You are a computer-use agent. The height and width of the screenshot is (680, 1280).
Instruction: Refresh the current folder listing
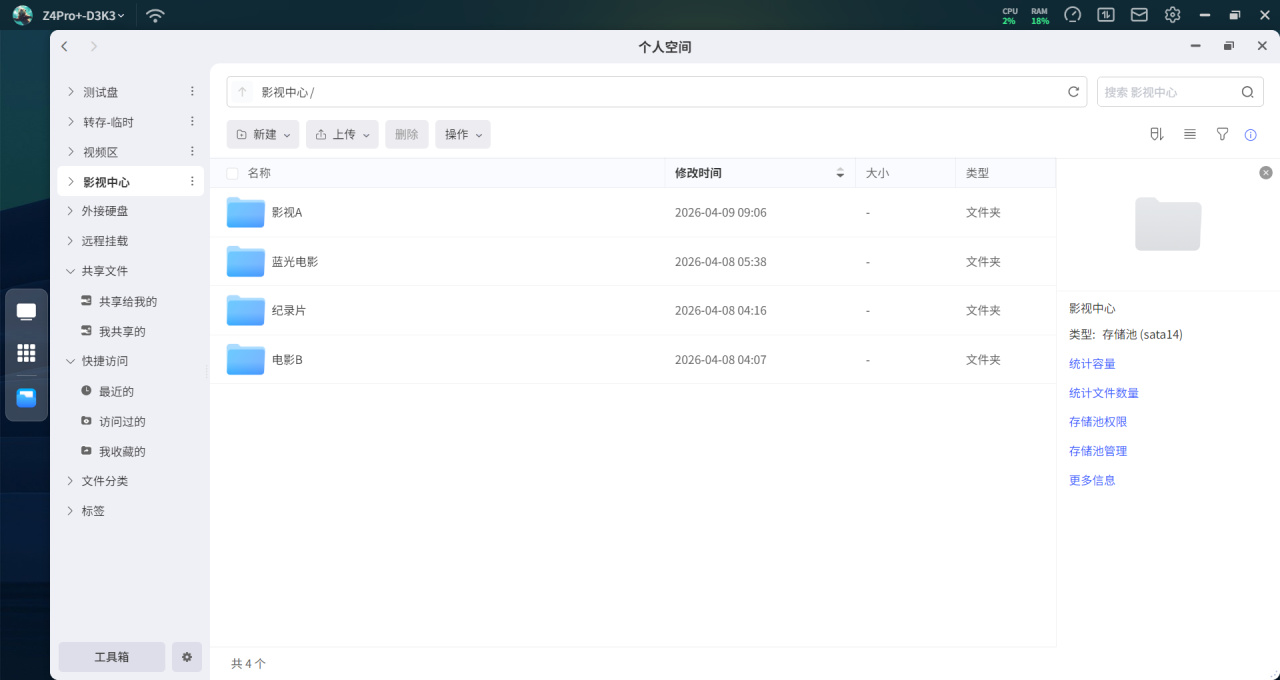(x=1074, y=92)
